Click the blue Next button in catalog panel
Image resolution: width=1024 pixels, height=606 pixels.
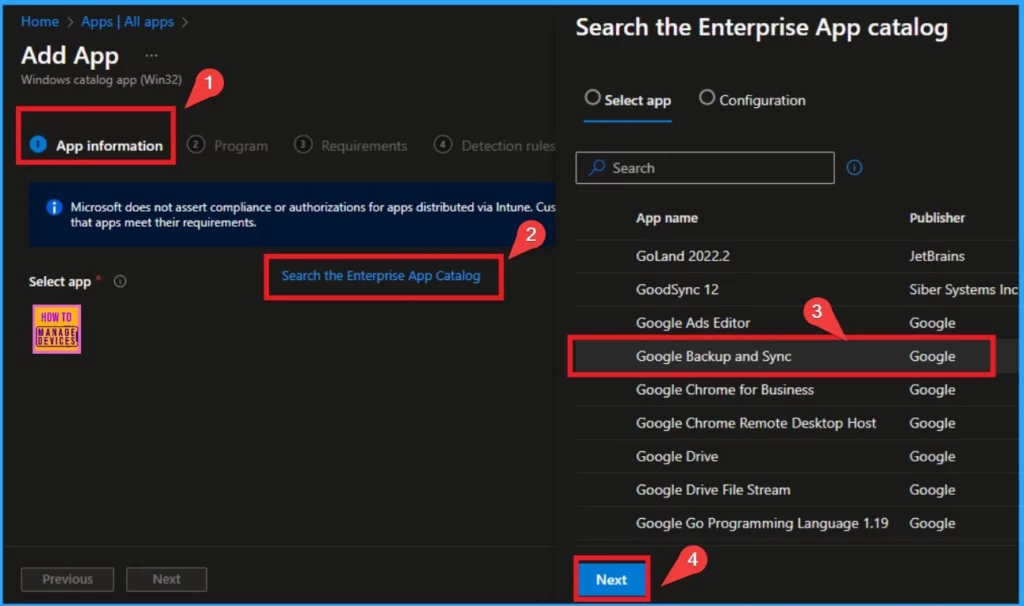(611, 579)
